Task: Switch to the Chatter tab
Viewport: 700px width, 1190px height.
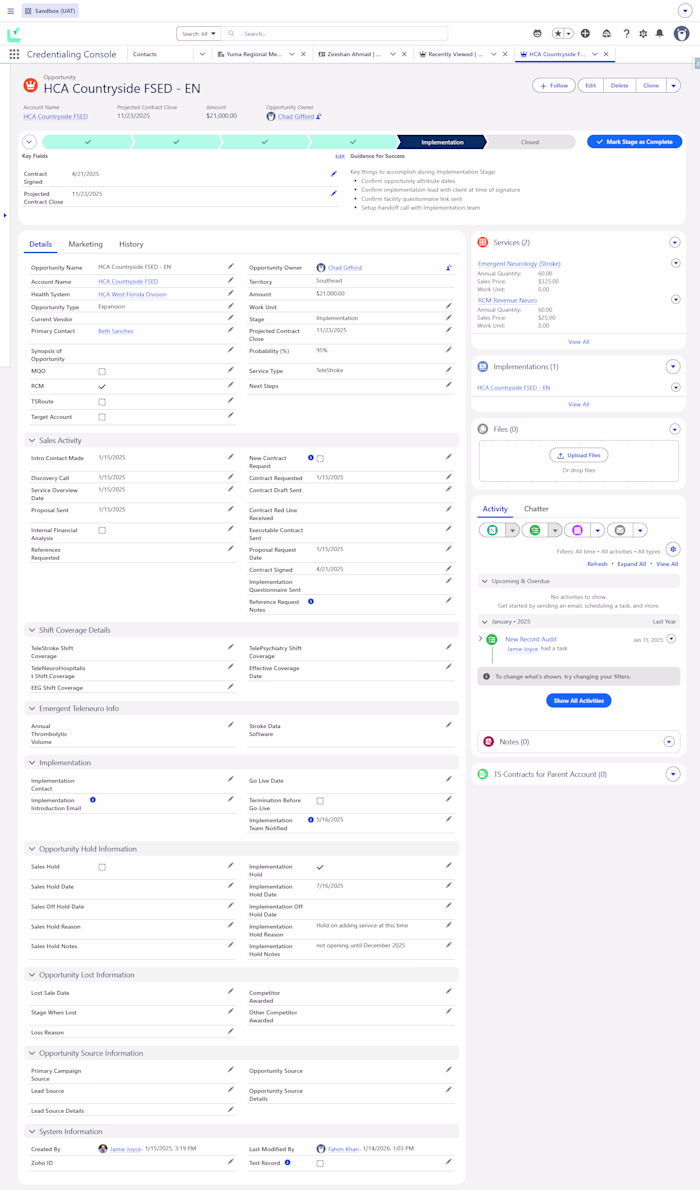Action: (536, 508)
